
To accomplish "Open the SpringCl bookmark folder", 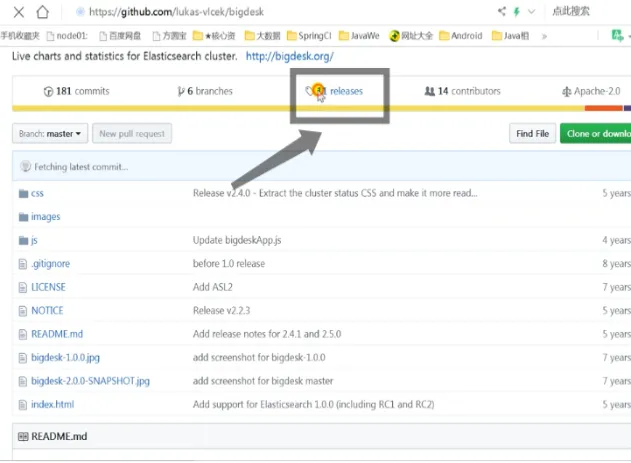I will (309, 36).
